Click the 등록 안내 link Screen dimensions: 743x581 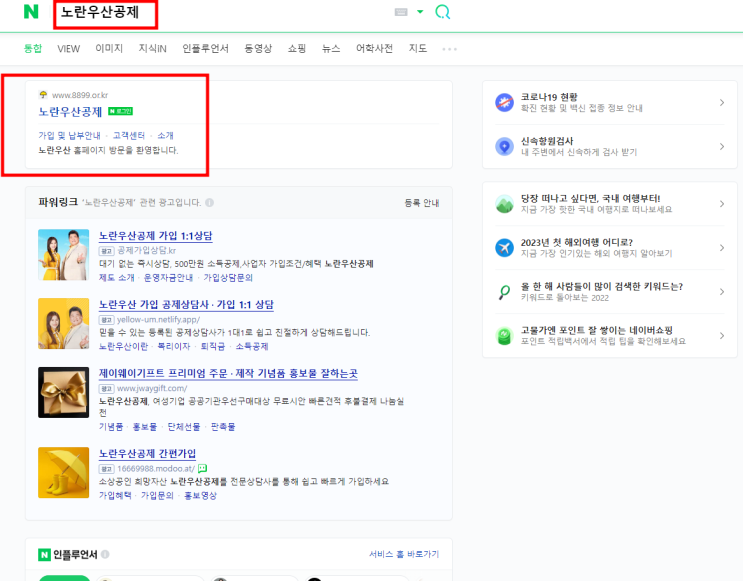[x=422, y=203]
